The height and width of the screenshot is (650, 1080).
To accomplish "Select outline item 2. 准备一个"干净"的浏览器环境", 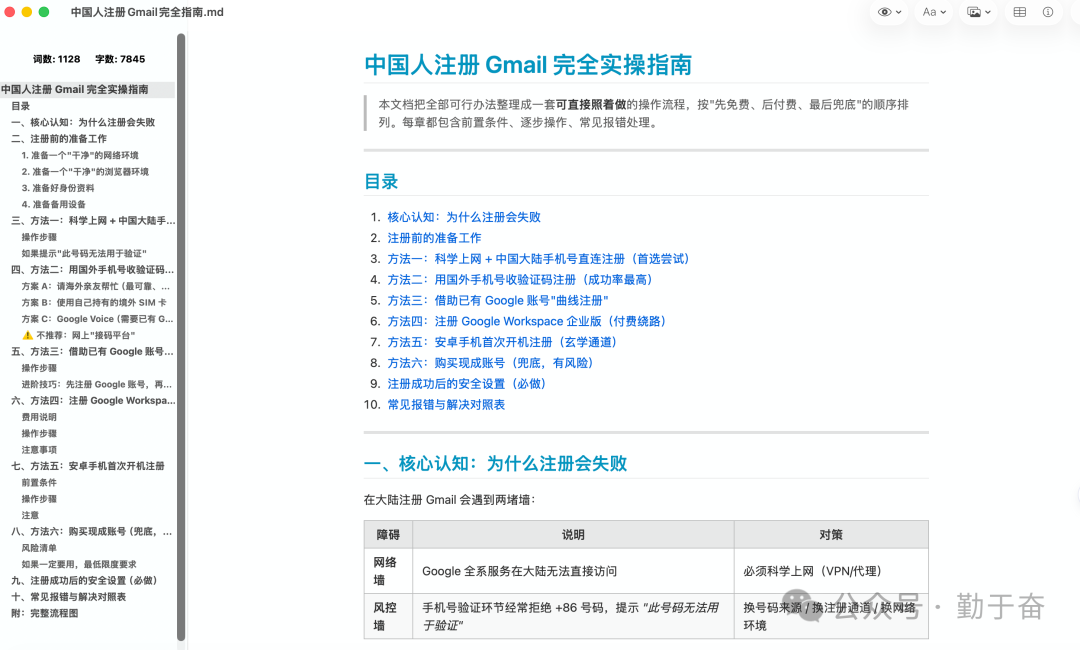I will point(85,171).
